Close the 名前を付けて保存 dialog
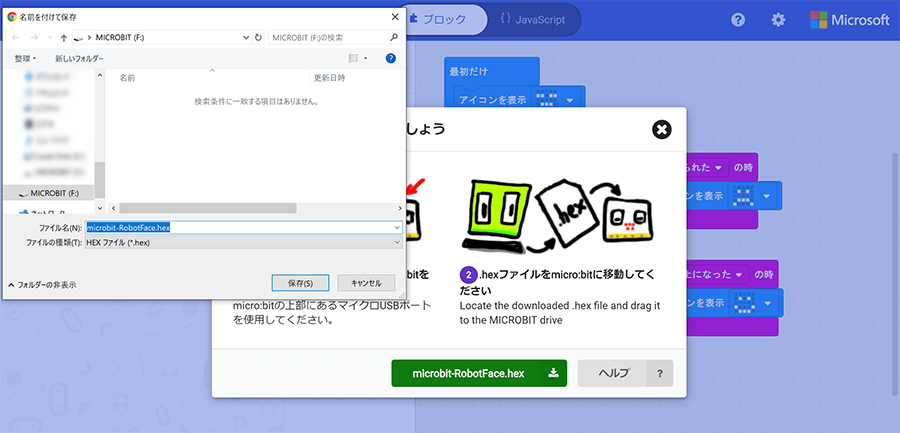The height and width of the screenshot is (433, 900). pyautogui.click(x=395, y=17)
